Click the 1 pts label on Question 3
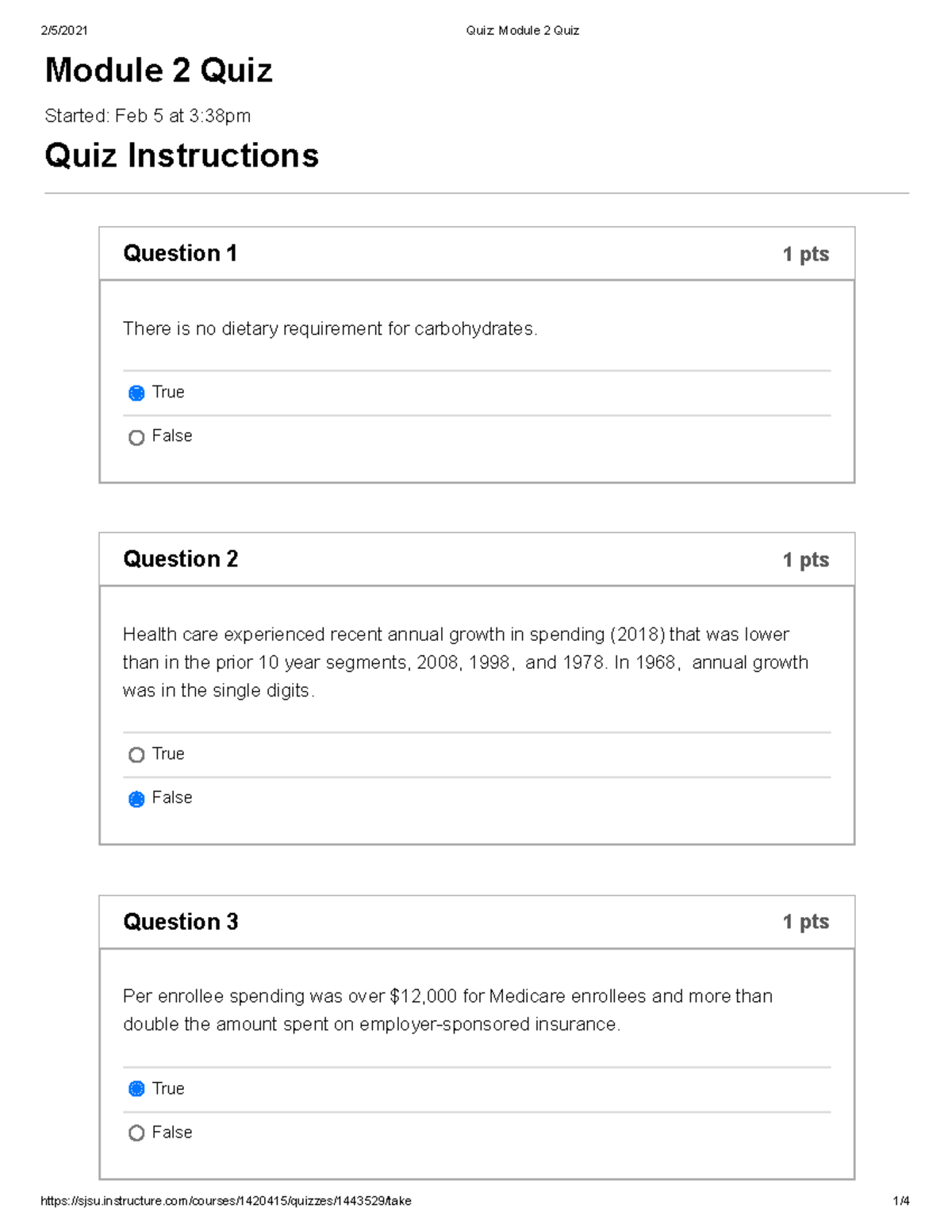This screenshot has width=952, height=1232. [805, 922]
